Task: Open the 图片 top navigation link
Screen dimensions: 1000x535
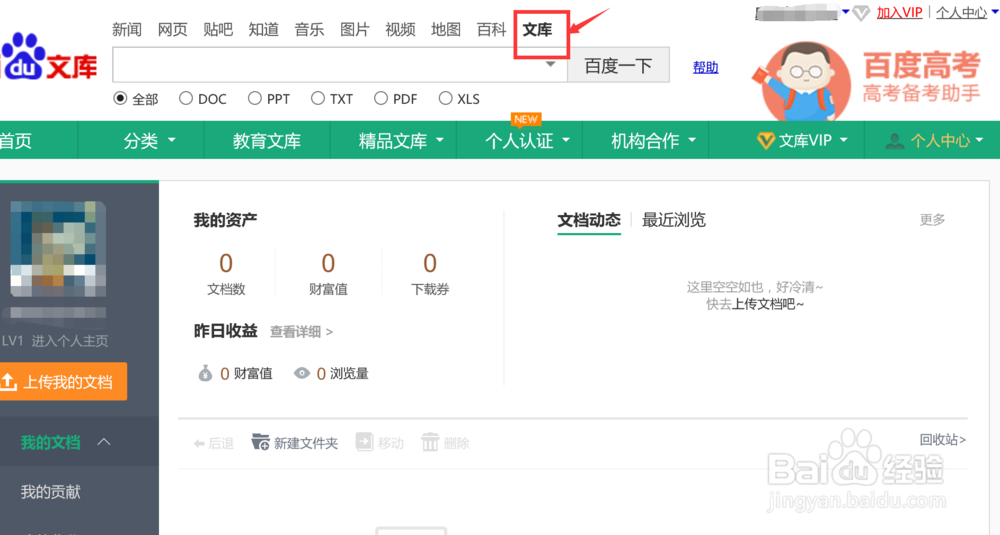Action: click(355, 29)
